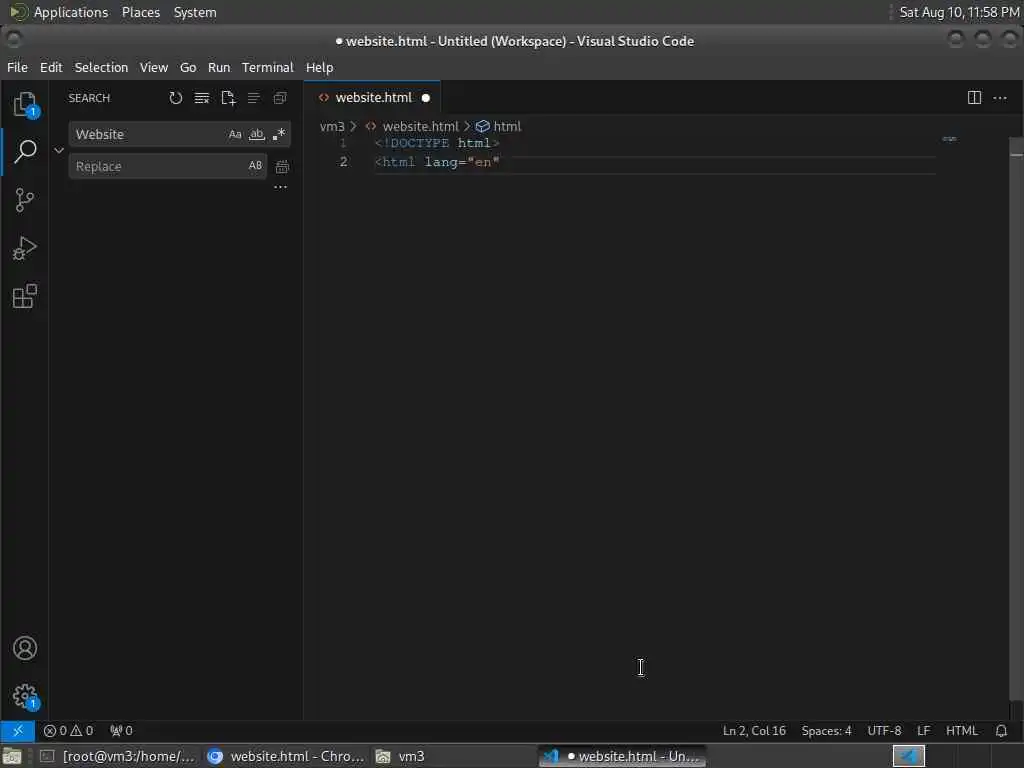Close website.html tab unsaved dot
The height and width of the screenshot is (768, 1024).
426,98
